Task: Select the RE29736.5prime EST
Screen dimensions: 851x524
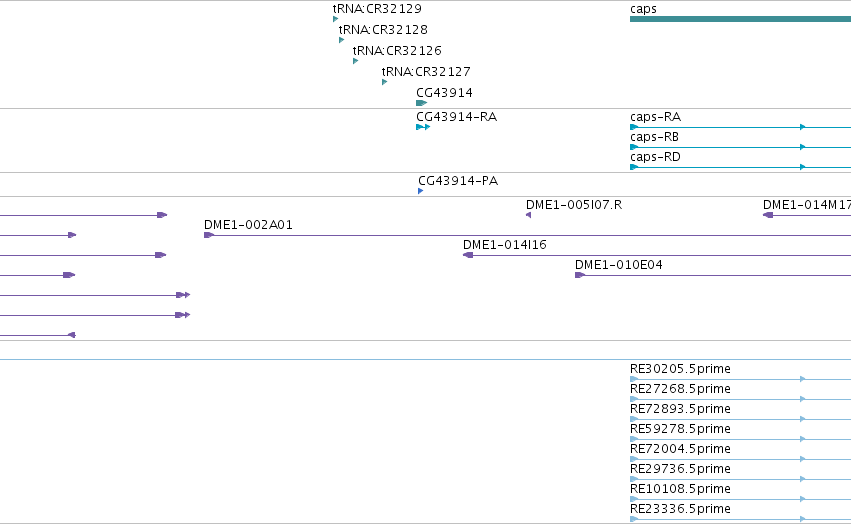Action: [x=740, y=479]
